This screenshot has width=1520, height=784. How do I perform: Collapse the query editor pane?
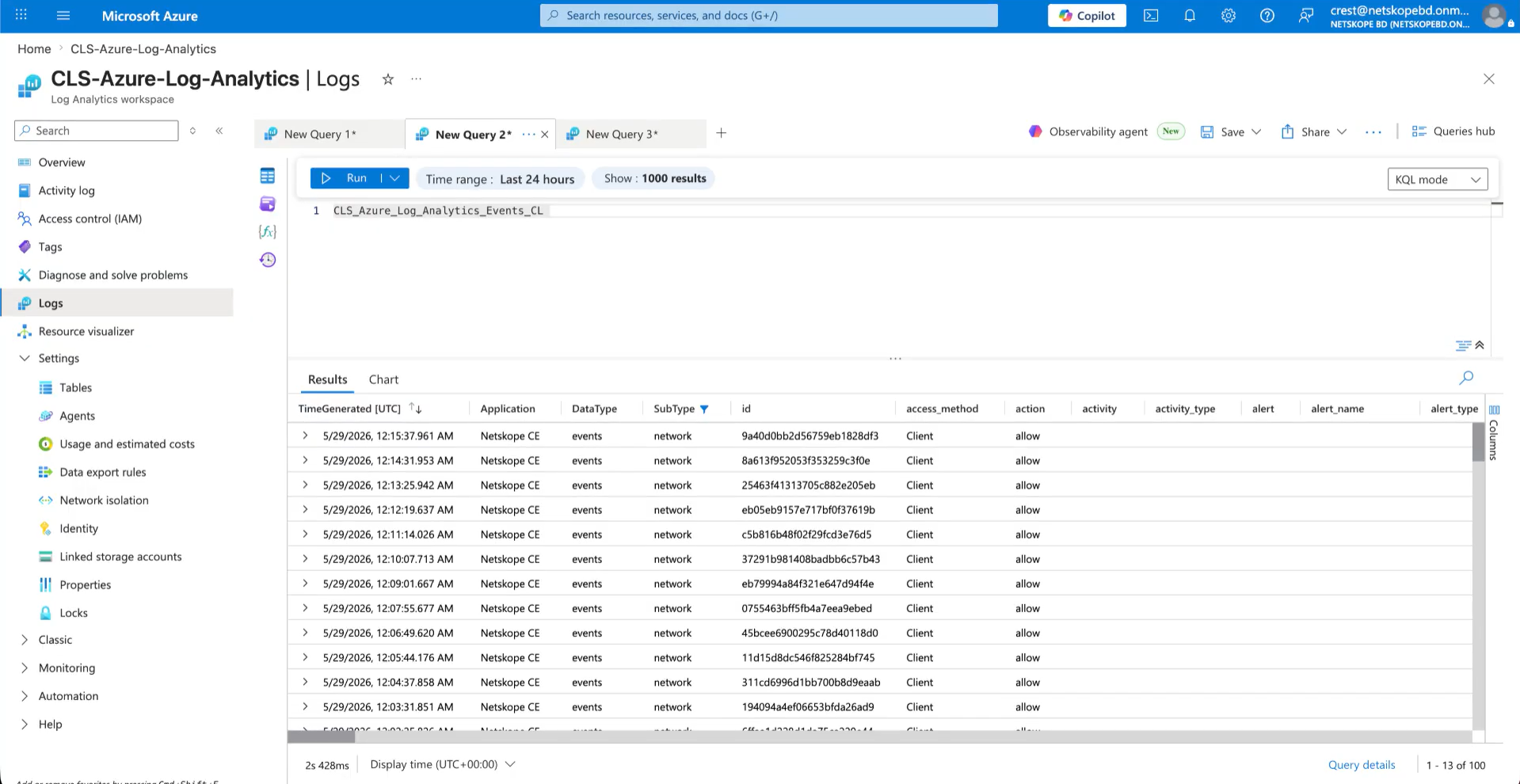tap(1480, 345)
